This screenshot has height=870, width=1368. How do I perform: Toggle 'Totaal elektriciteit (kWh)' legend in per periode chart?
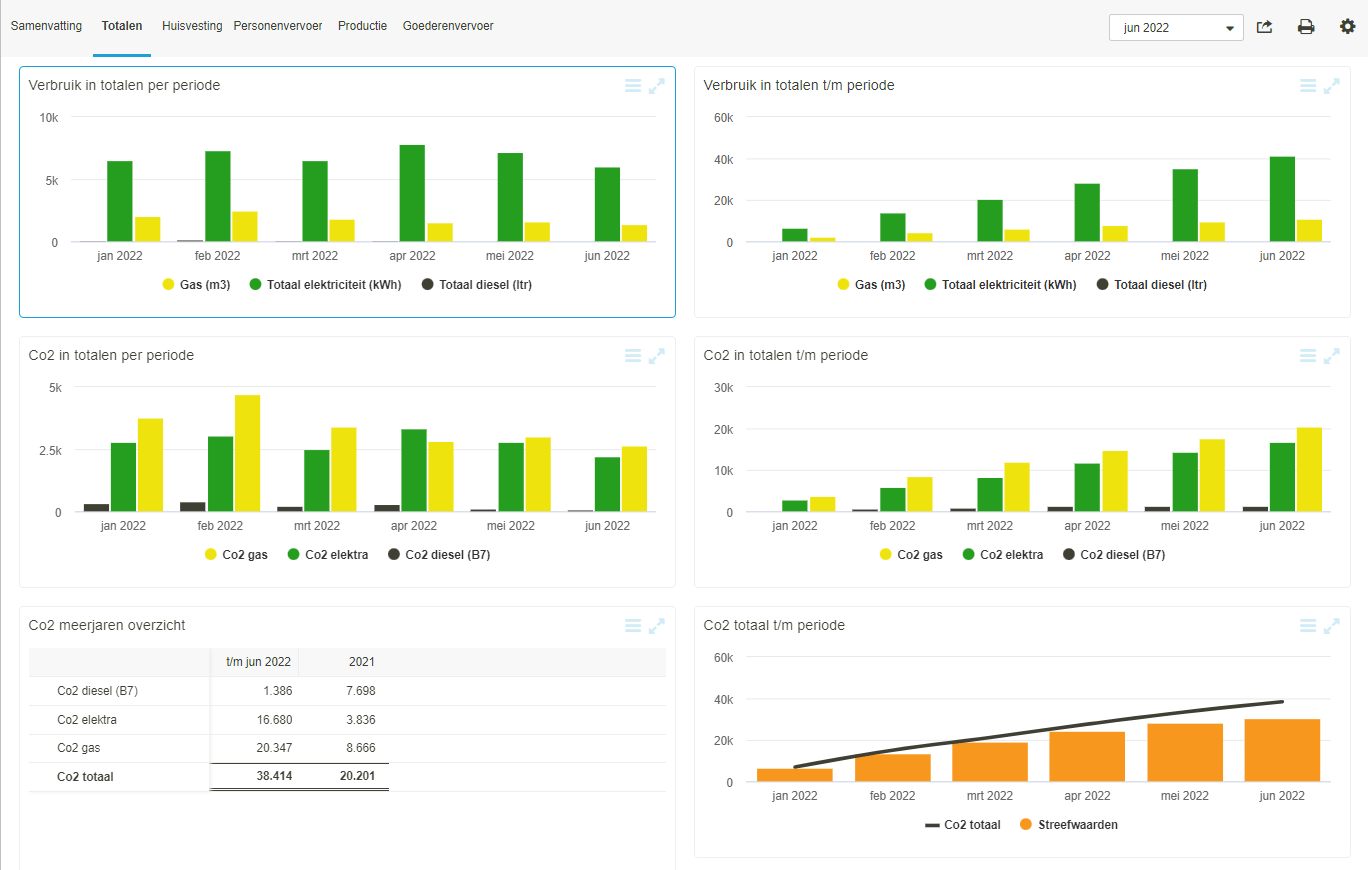tap(325, 285)
